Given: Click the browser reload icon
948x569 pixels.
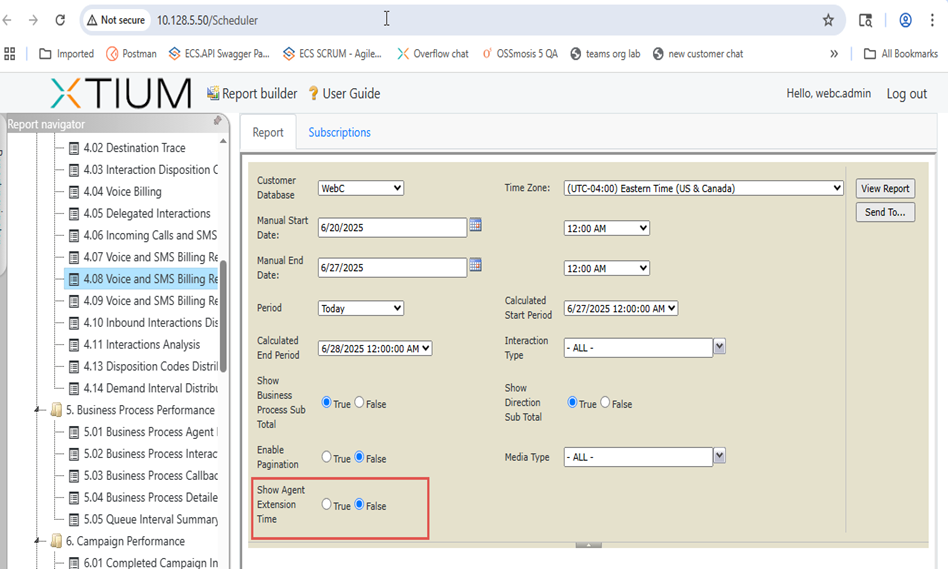Looking at the screenshot, I should tap(60, 20).
